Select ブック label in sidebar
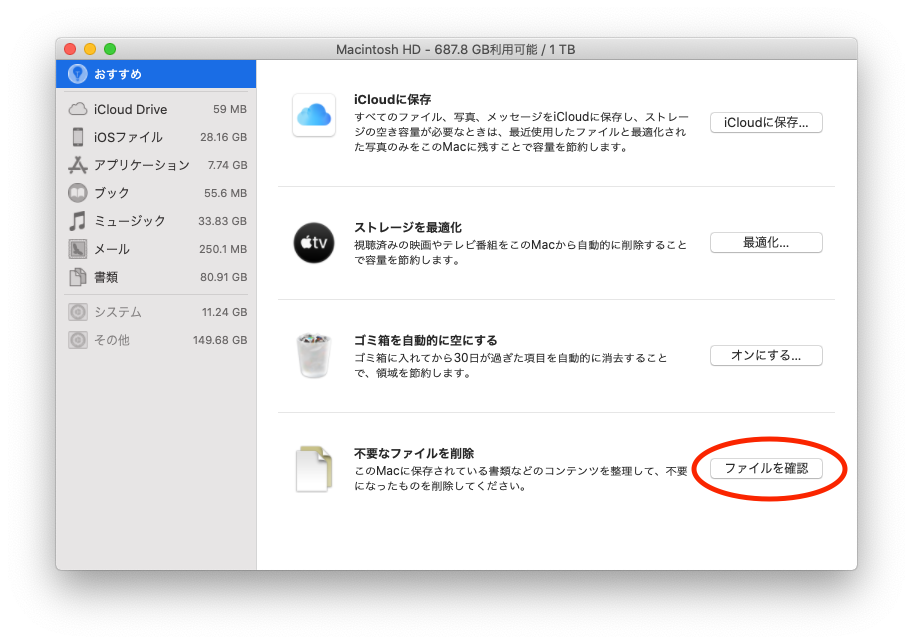 tap(111, 193)
